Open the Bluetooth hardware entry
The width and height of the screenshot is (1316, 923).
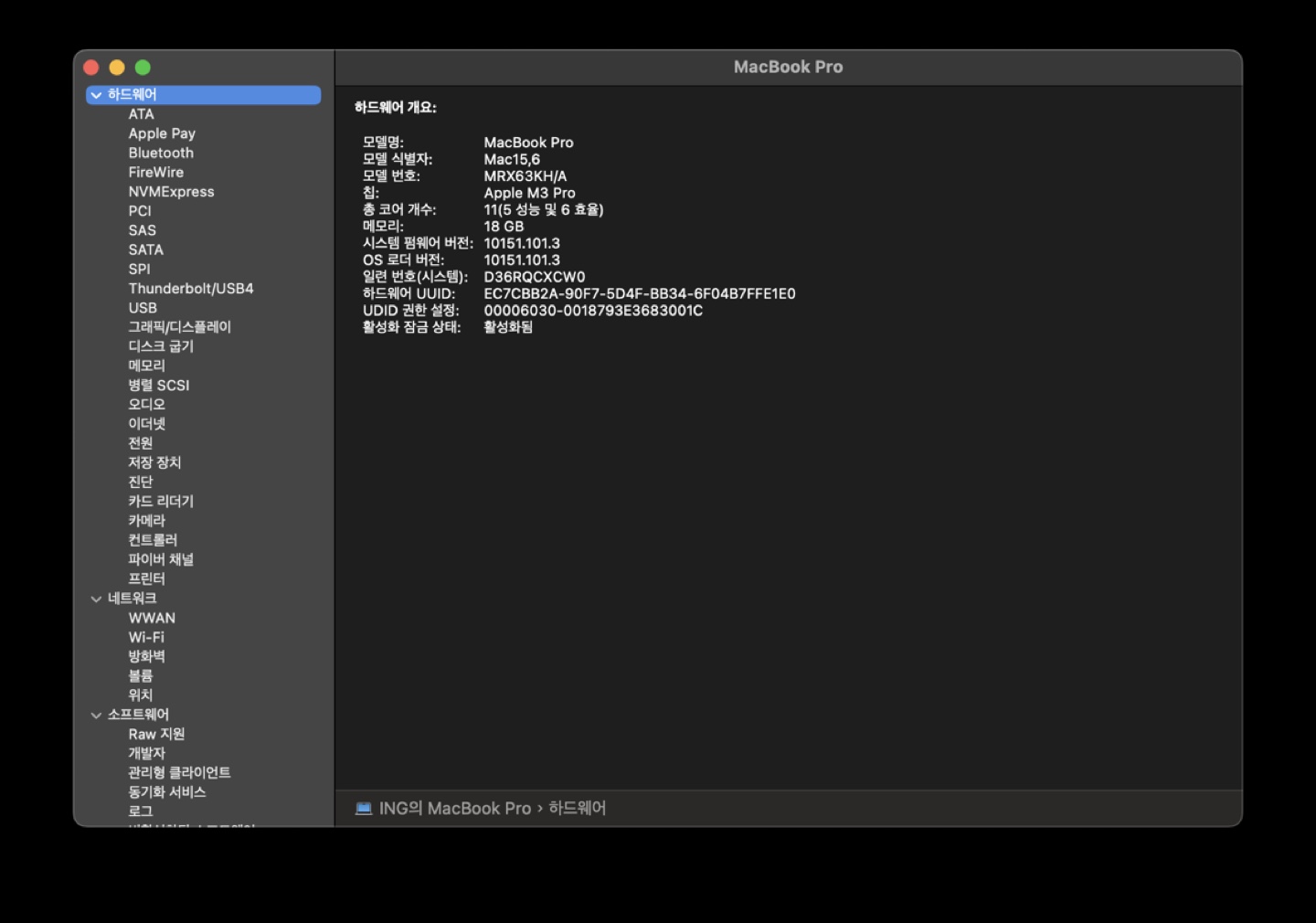coord(161,153)
